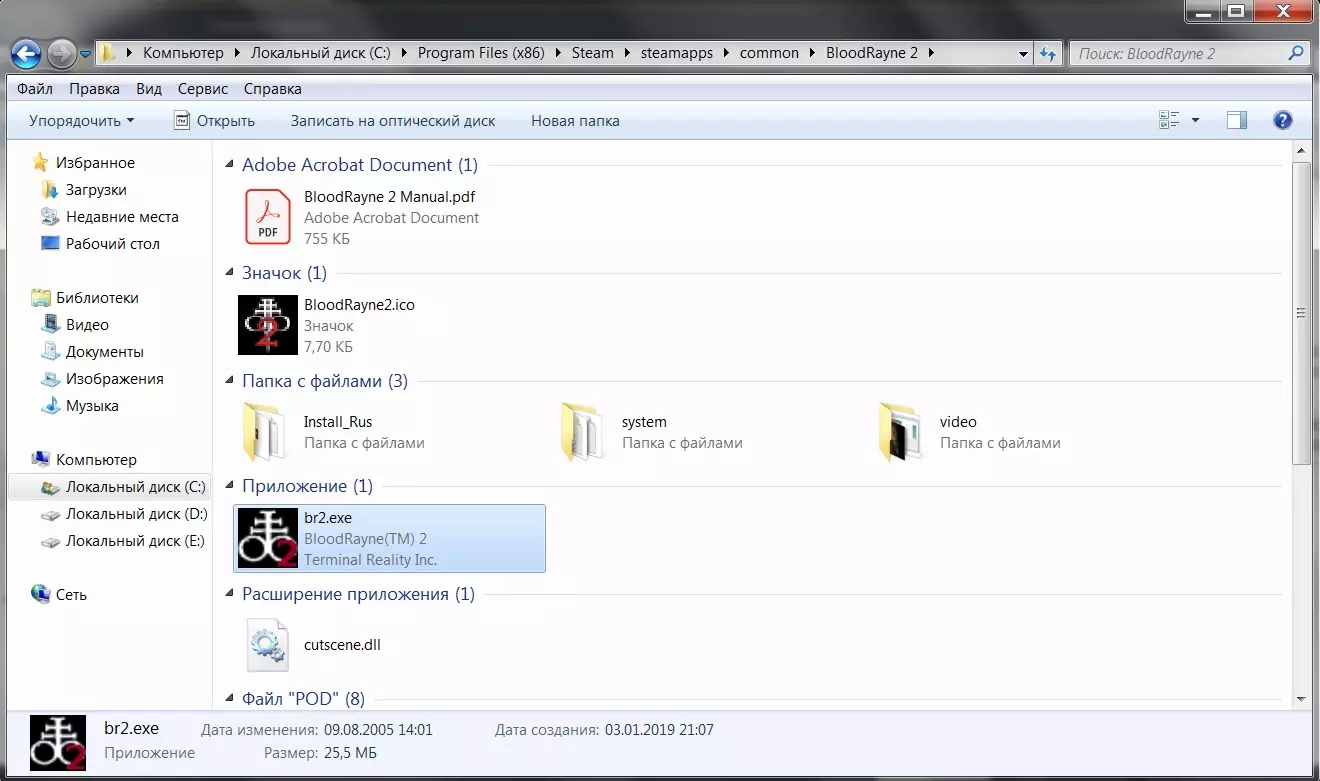Select the cutscene.dll file icon
Viewport: 1320px width, 781px height.
coord(268,645)
